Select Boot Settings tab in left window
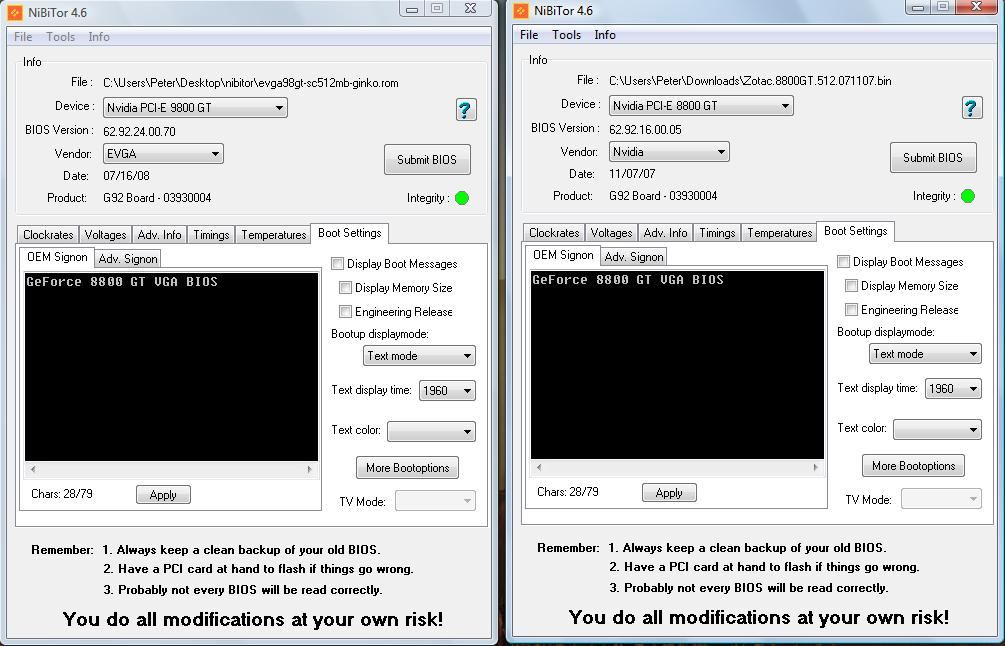Image resolution: width=1005 pixels, height=646 pixels. point(349,233)
